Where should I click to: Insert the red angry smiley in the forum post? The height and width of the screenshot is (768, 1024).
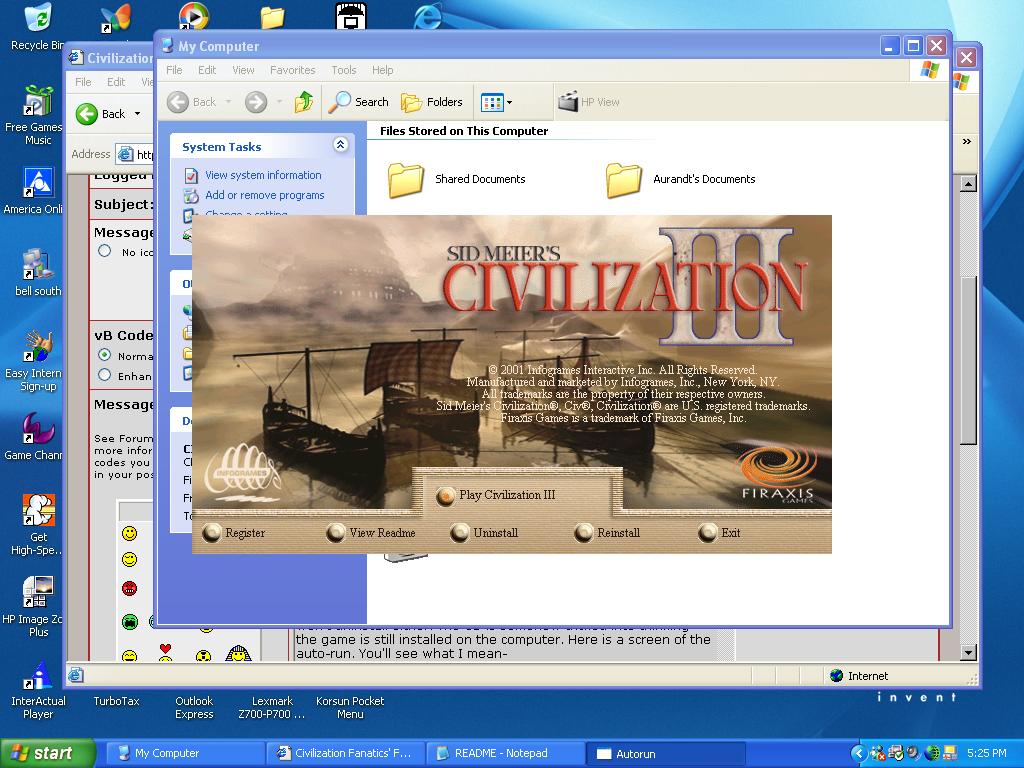click(130, 588)
